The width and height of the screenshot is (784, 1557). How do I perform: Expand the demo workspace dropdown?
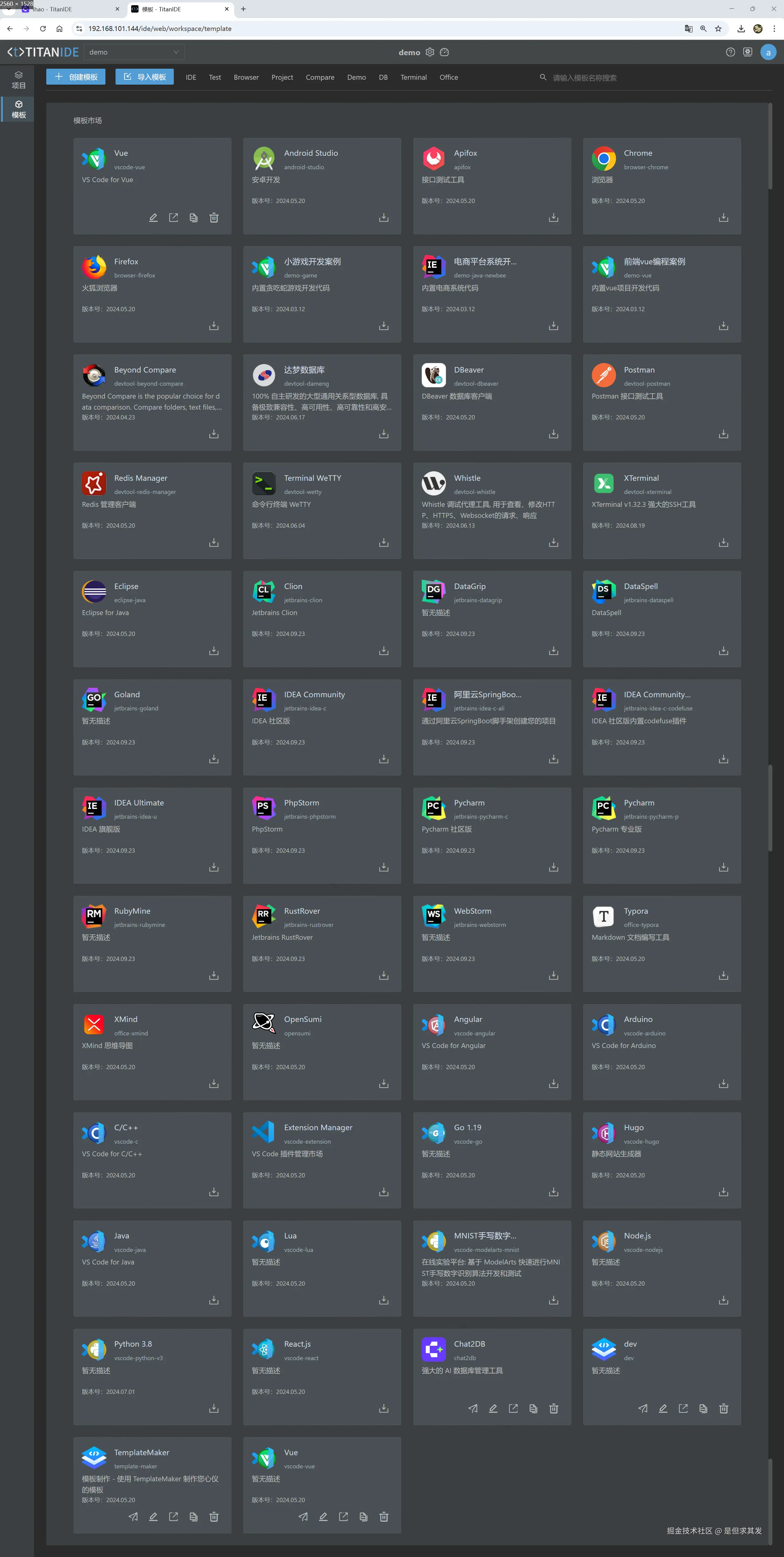[x=134, y=52]
